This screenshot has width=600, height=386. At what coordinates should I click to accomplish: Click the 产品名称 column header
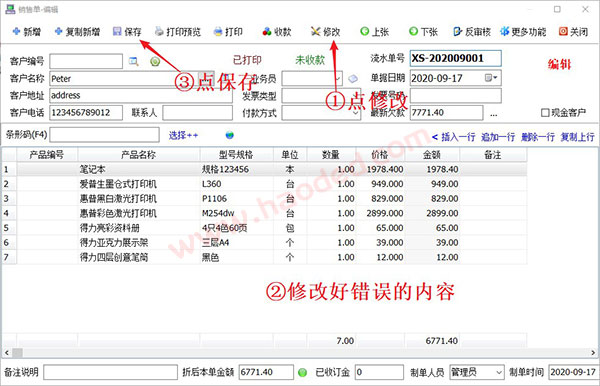point(139,155)
